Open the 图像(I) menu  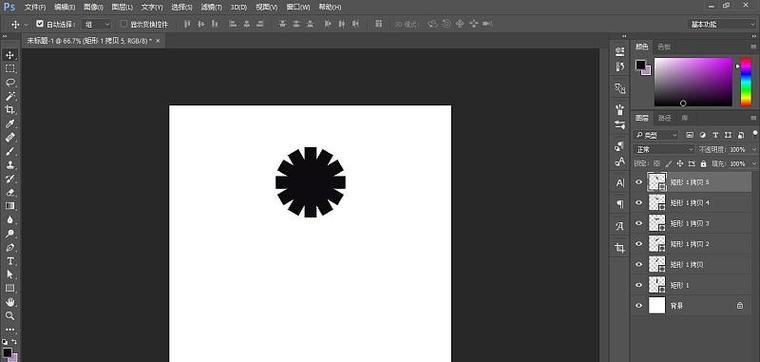click(93, 7)
